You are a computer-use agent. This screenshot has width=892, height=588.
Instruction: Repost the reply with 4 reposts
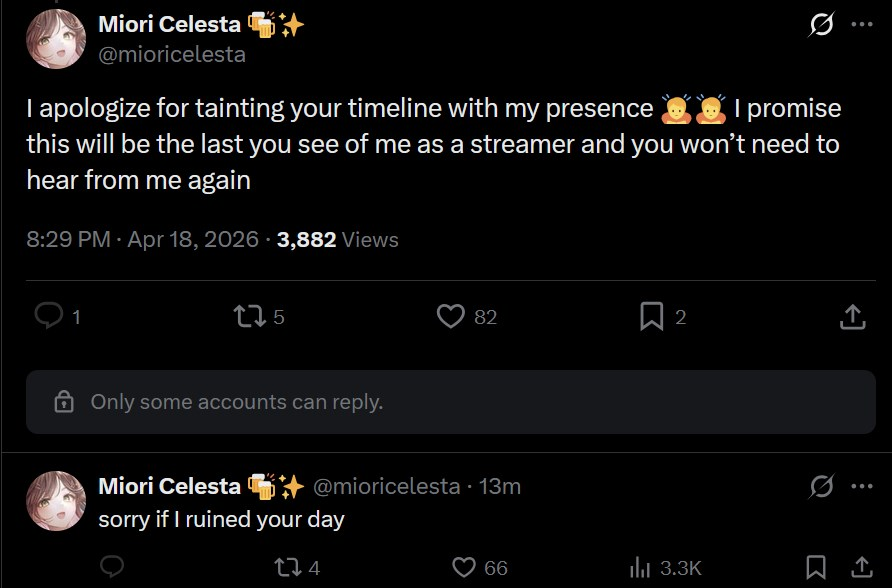287,568
